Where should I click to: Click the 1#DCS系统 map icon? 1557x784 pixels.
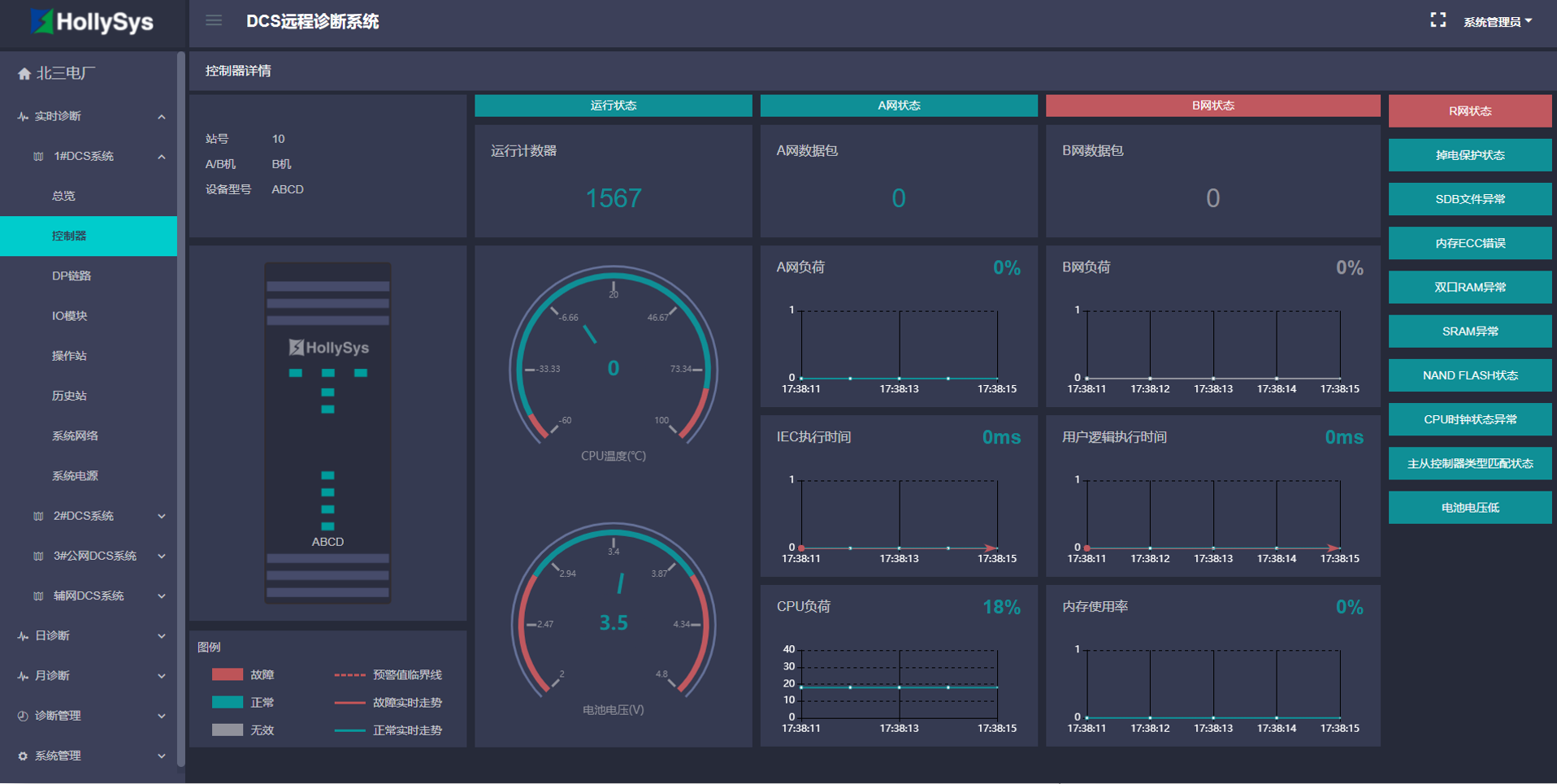(38, 156)
